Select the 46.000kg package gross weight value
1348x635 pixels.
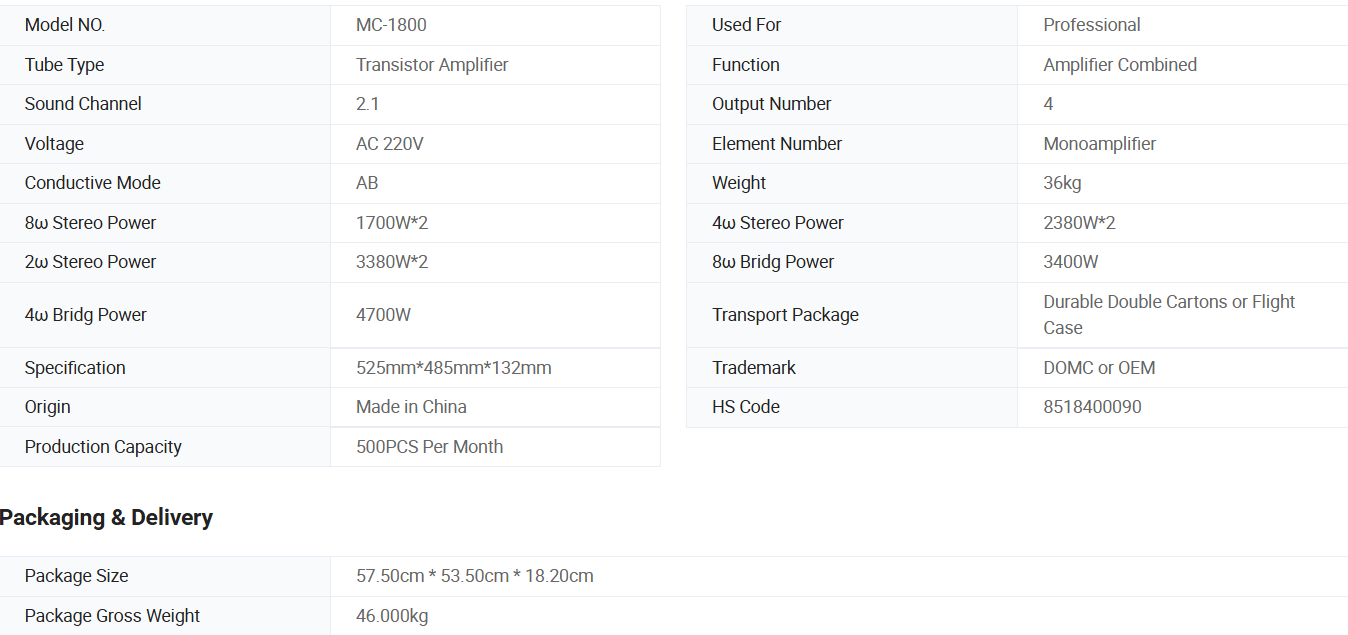tap(392, 616)
